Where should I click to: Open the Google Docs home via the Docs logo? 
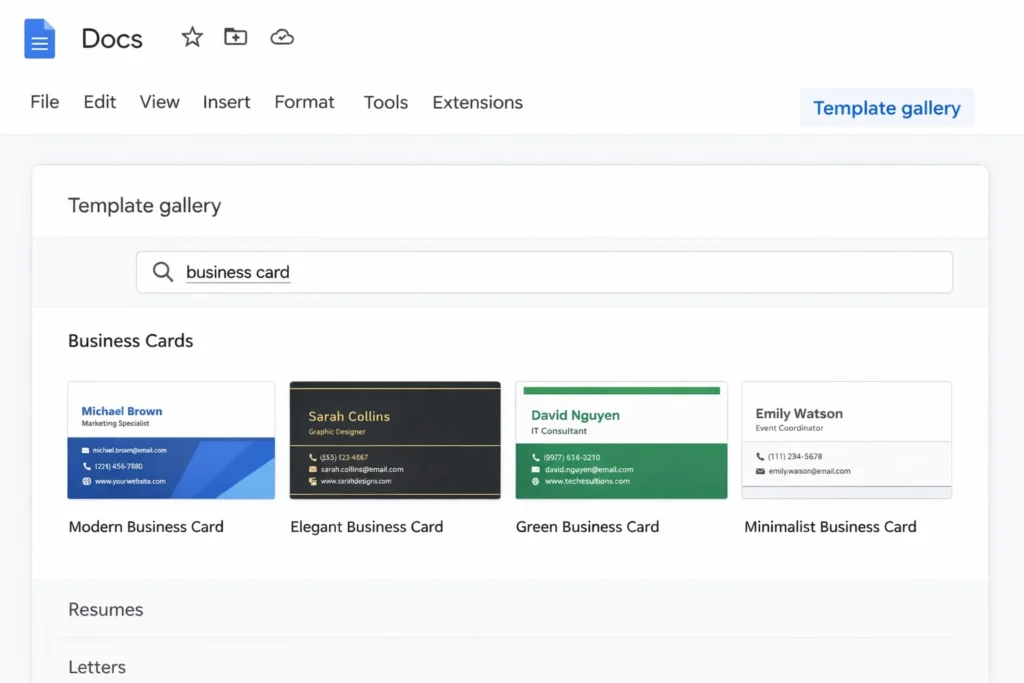[39, 39]
